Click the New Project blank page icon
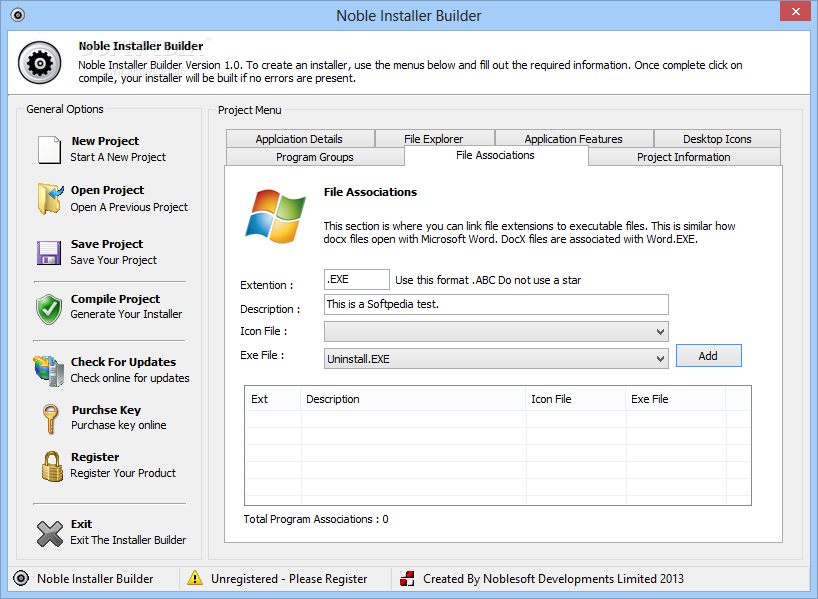The height and width of the screenshot is (599, 818). [50, 150]
